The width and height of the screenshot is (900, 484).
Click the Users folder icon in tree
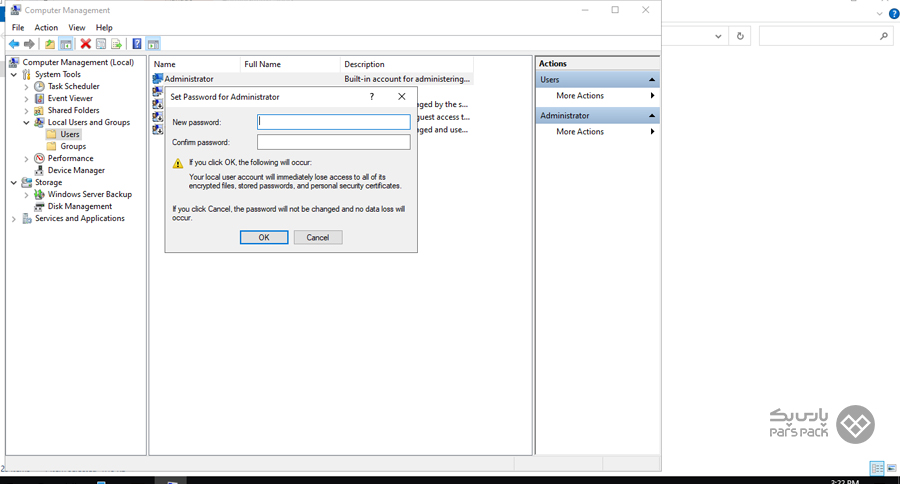click(x=52, y=134)
